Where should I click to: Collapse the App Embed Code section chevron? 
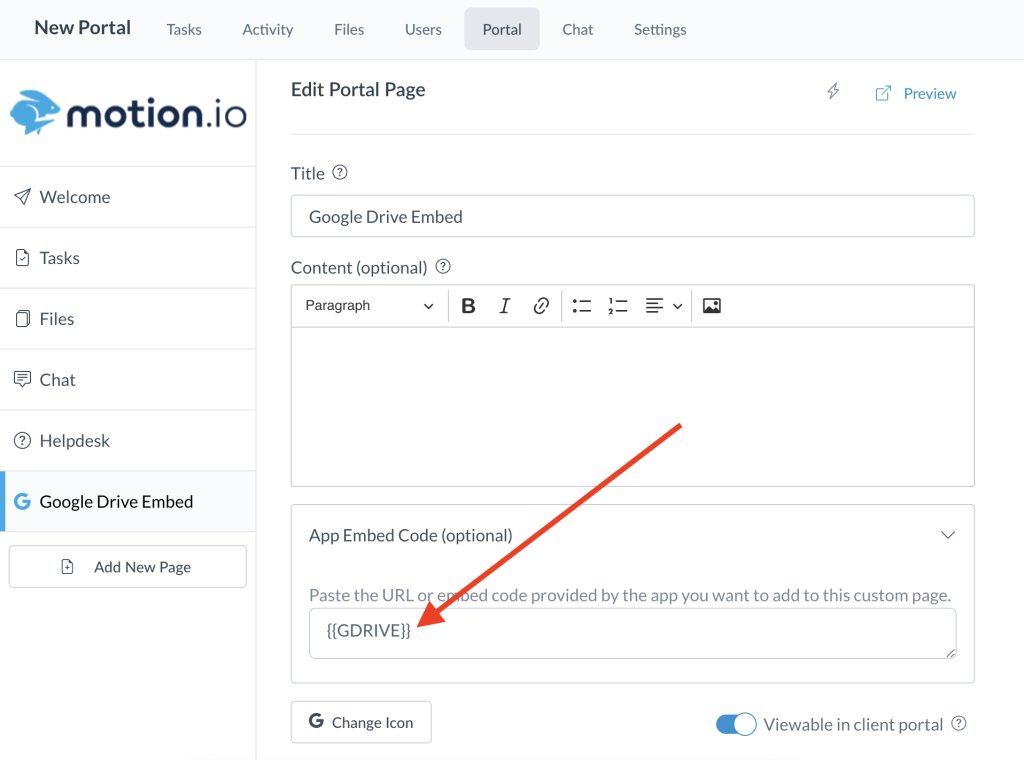click(948, 535)
